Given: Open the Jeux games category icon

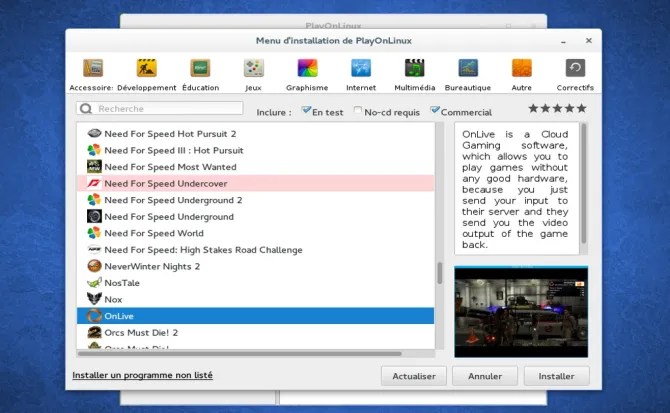Looking at the screenshot, I should pyautogui.click(x=253, y=68).
